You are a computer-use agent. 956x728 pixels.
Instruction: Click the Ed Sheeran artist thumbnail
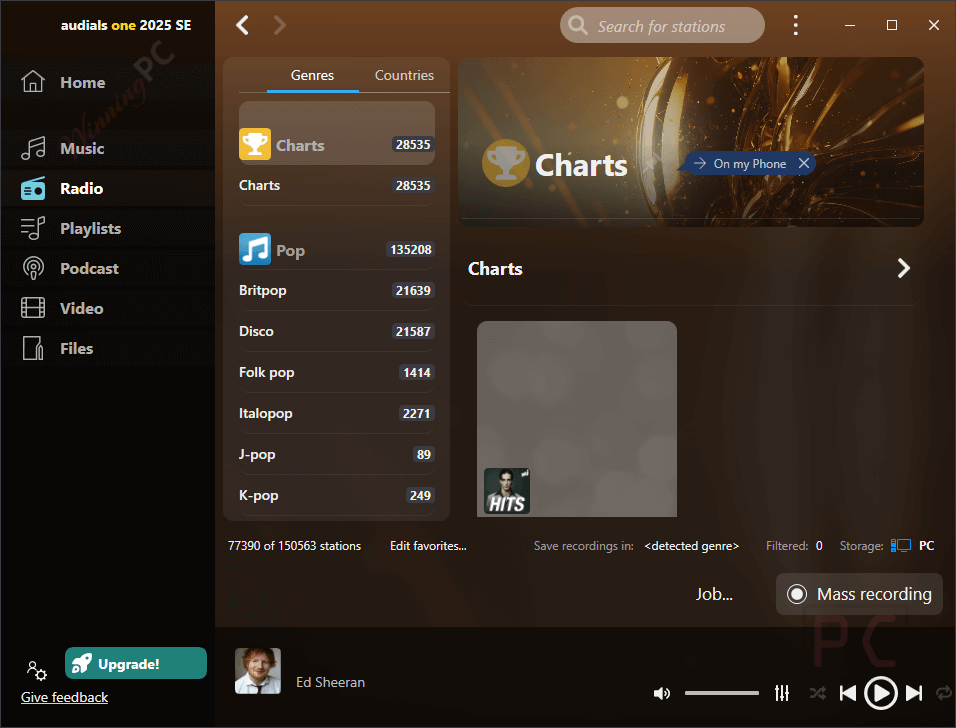click(258, 671)
